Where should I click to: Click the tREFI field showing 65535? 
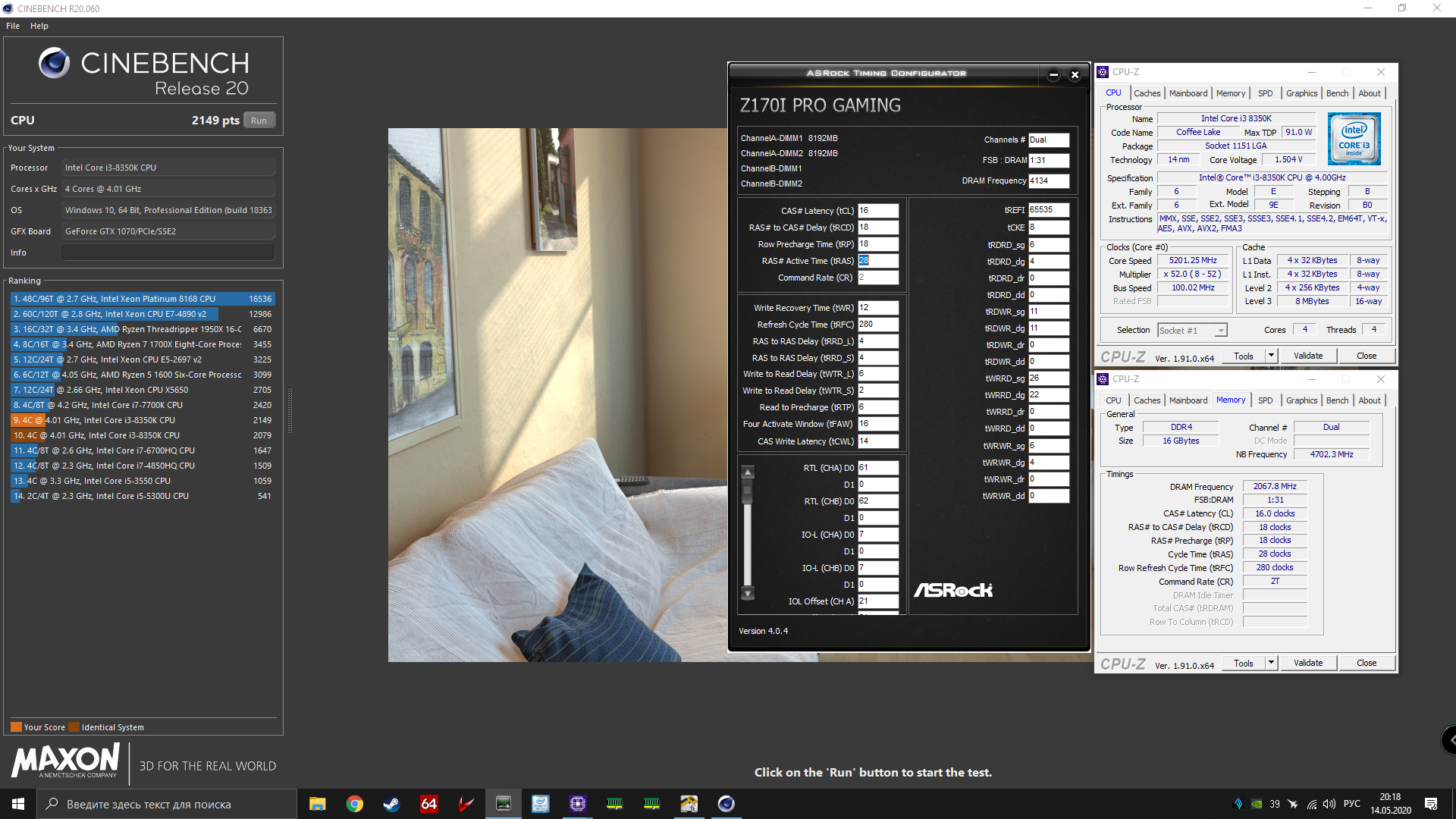coord(1049,210)
